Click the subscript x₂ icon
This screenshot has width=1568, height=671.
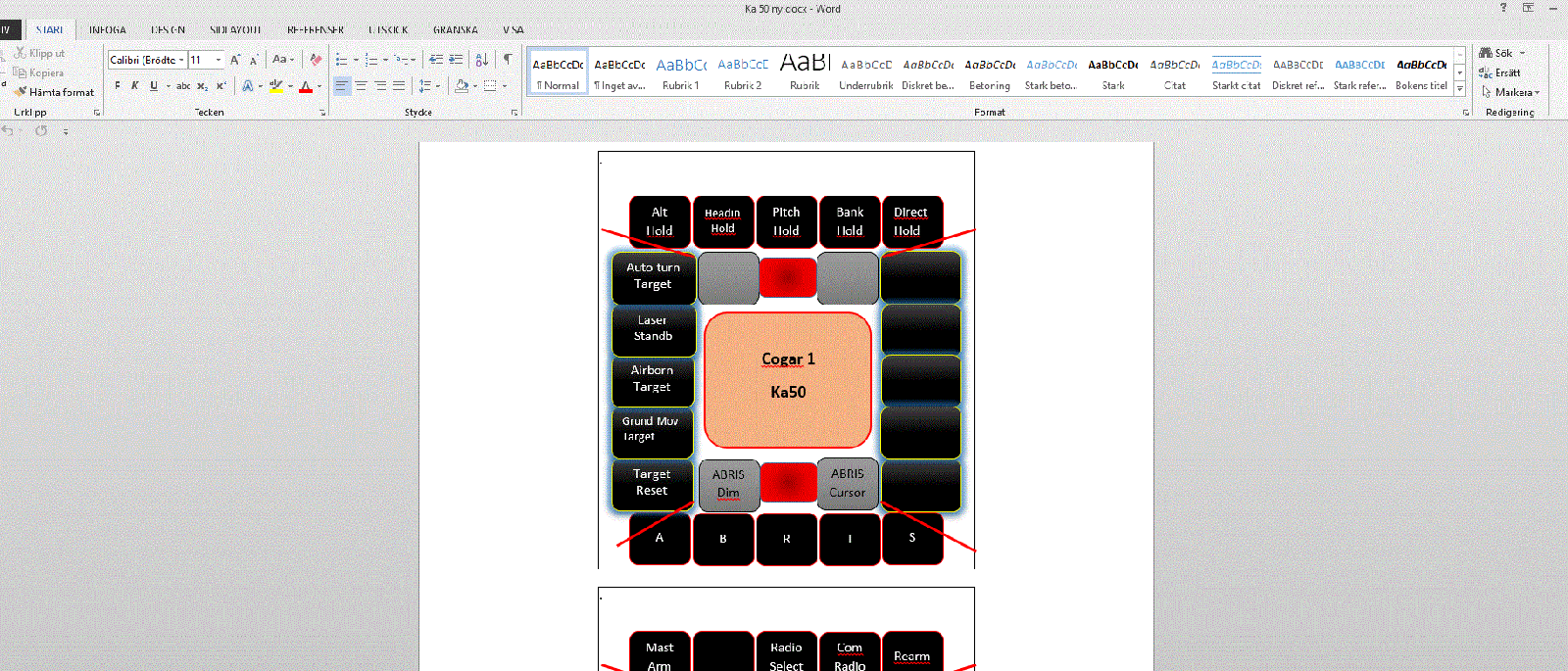click(x=202, y=86)
